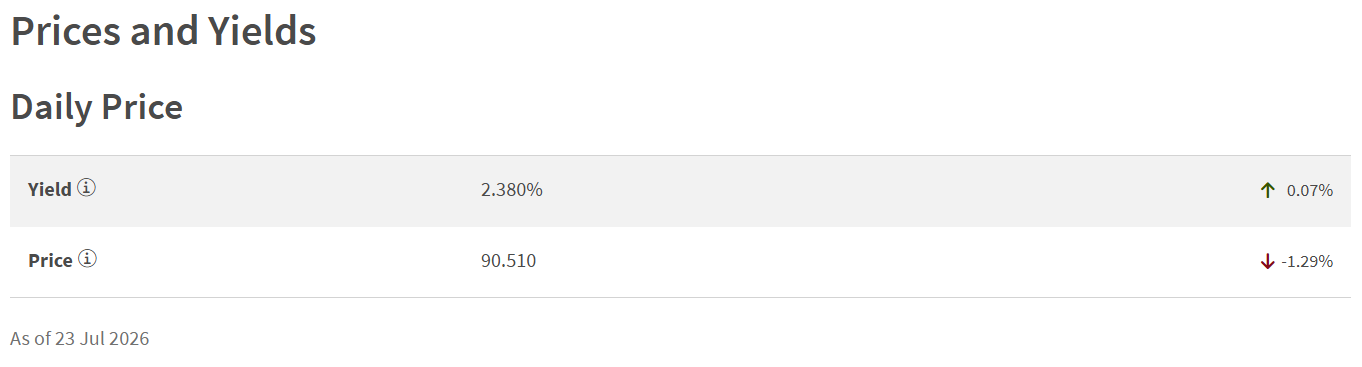Click the green up arrow beside 0.07%
The width and height of the screenshot is (1362, 367).
(x=1268, y=190)
